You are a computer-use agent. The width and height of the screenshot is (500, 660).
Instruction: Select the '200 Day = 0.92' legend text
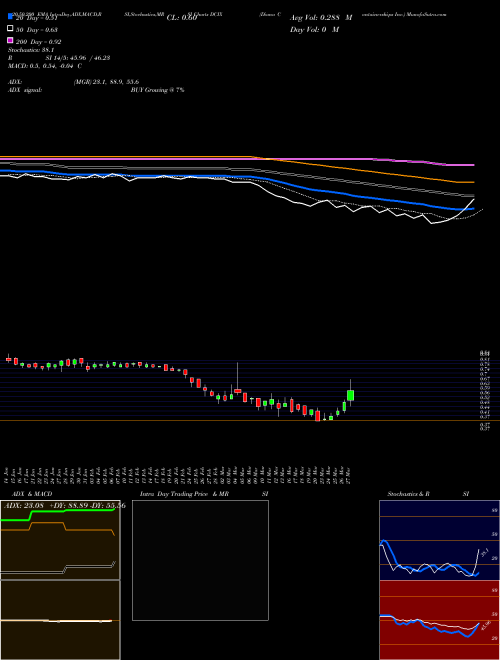[x=38, y=42]
